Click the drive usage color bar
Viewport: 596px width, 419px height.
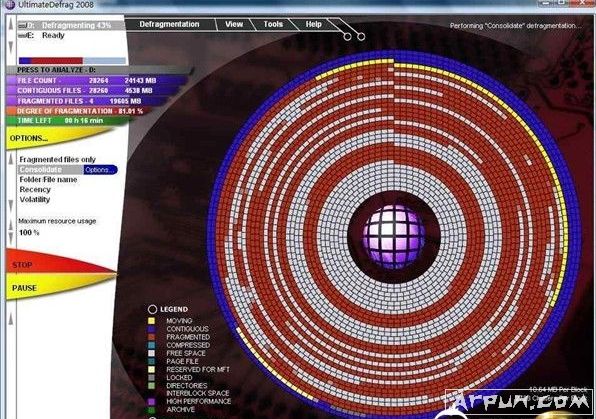coord(72,61)
